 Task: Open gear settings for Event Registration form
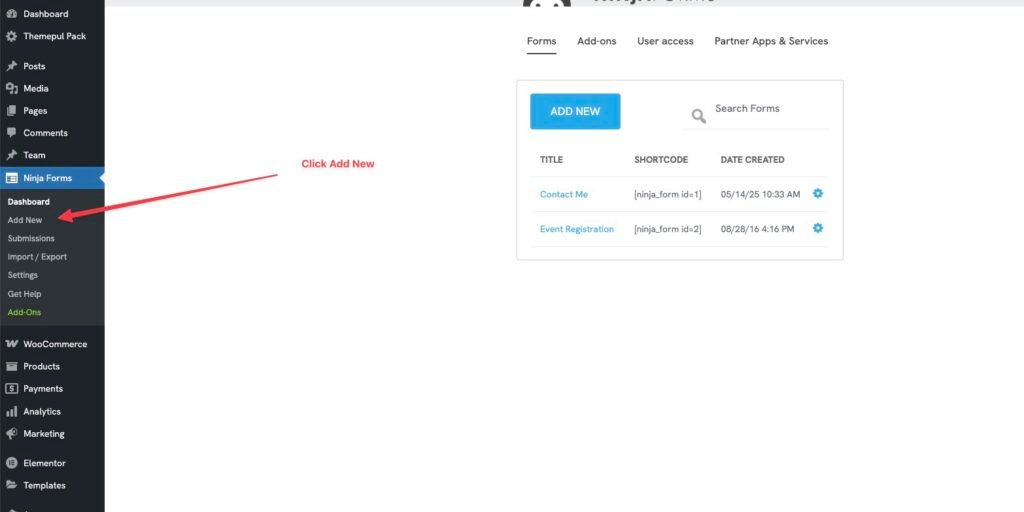point(818,228)
